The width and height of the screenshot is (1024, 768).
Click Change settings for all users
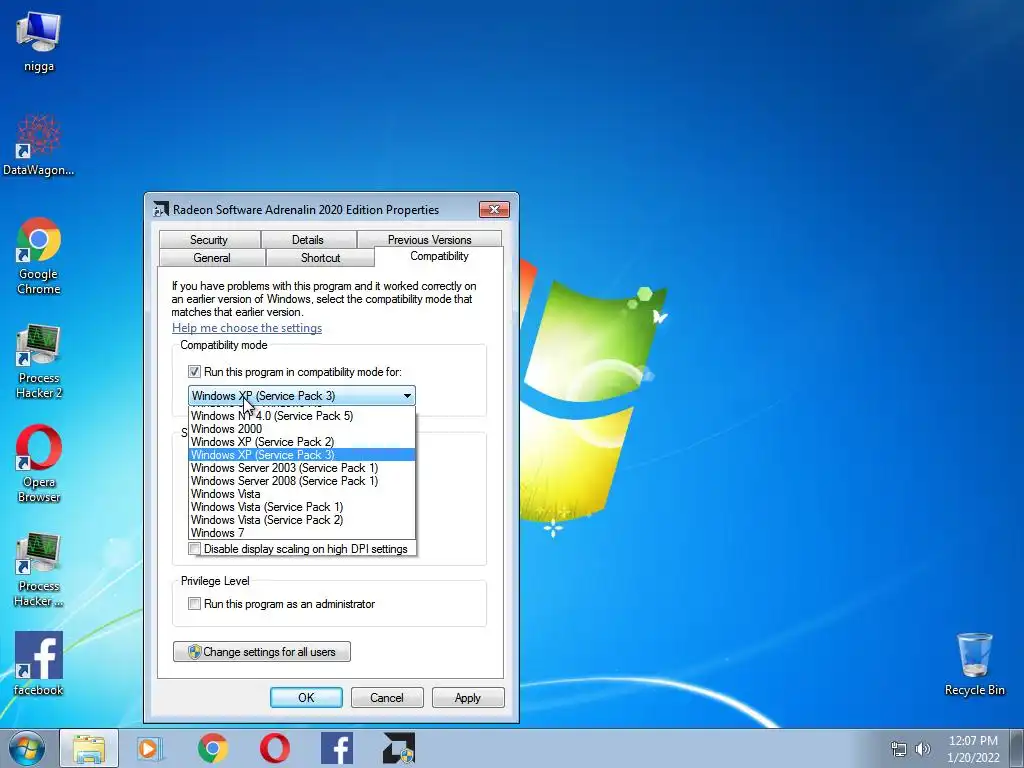(262, 652)
